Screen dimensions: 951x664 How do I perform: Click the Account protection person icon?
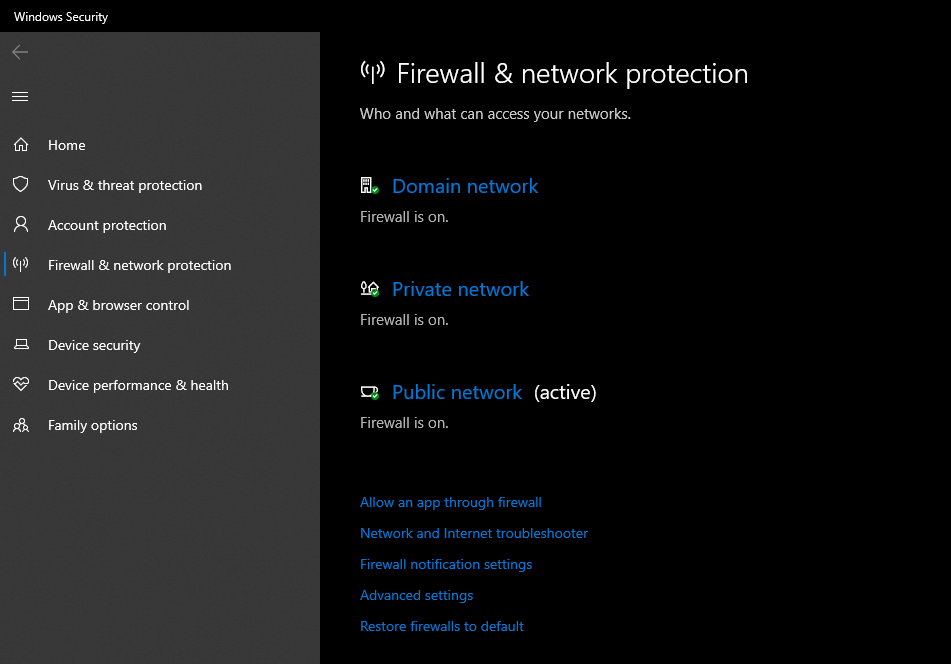tap(20, 225)
